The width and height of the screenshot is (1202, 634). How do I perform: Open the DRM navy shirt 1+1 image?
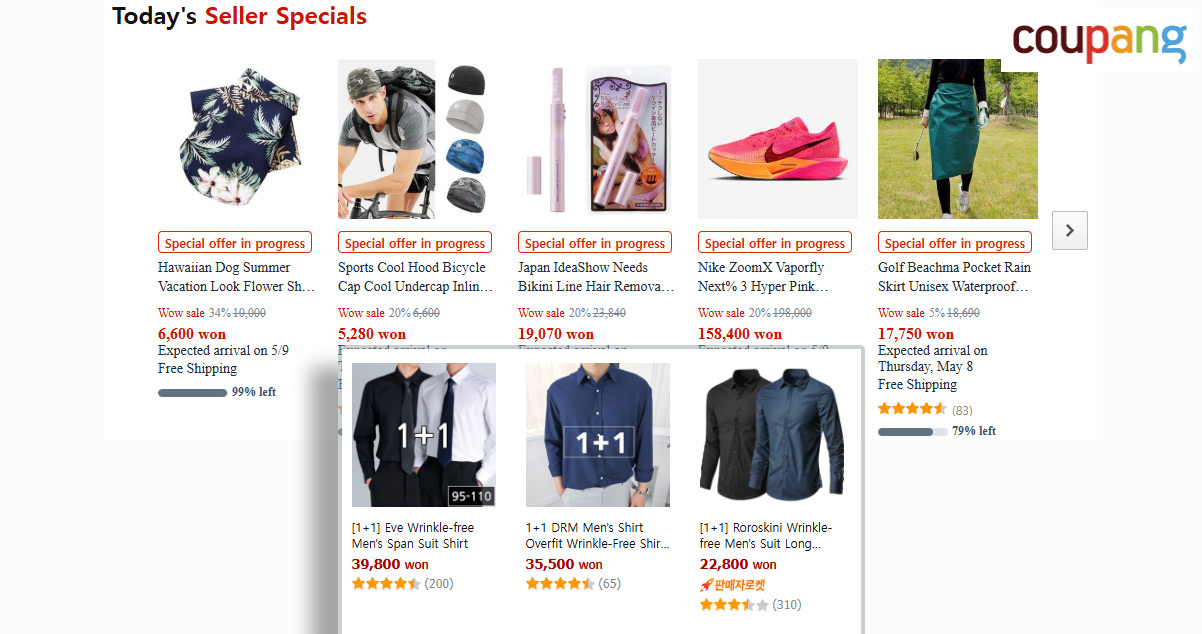[598, 435]
